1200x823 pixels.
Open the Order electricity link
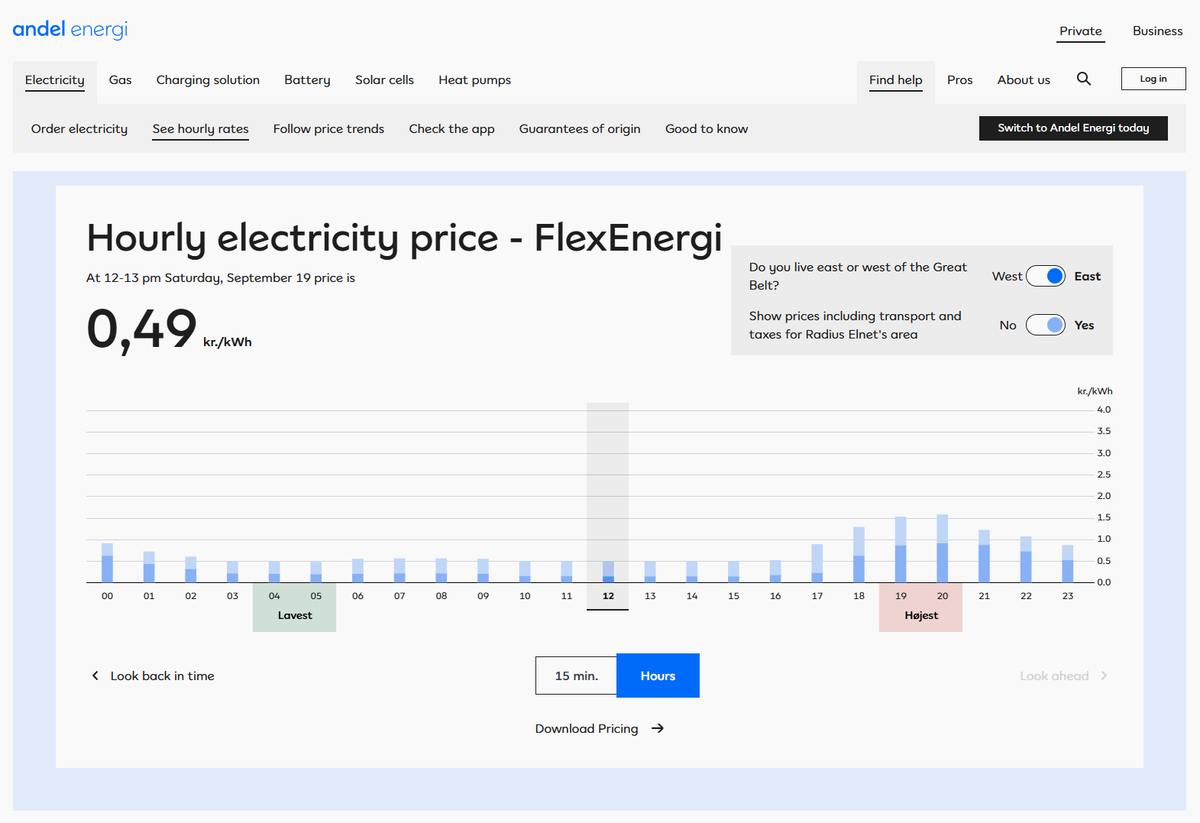coord(79,129)
